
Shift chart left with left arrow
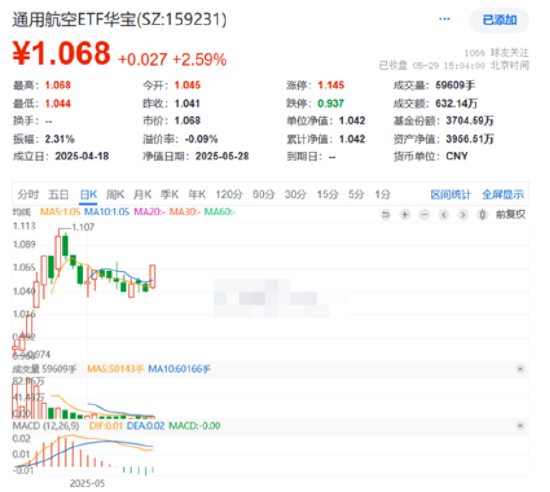(444, 215)
